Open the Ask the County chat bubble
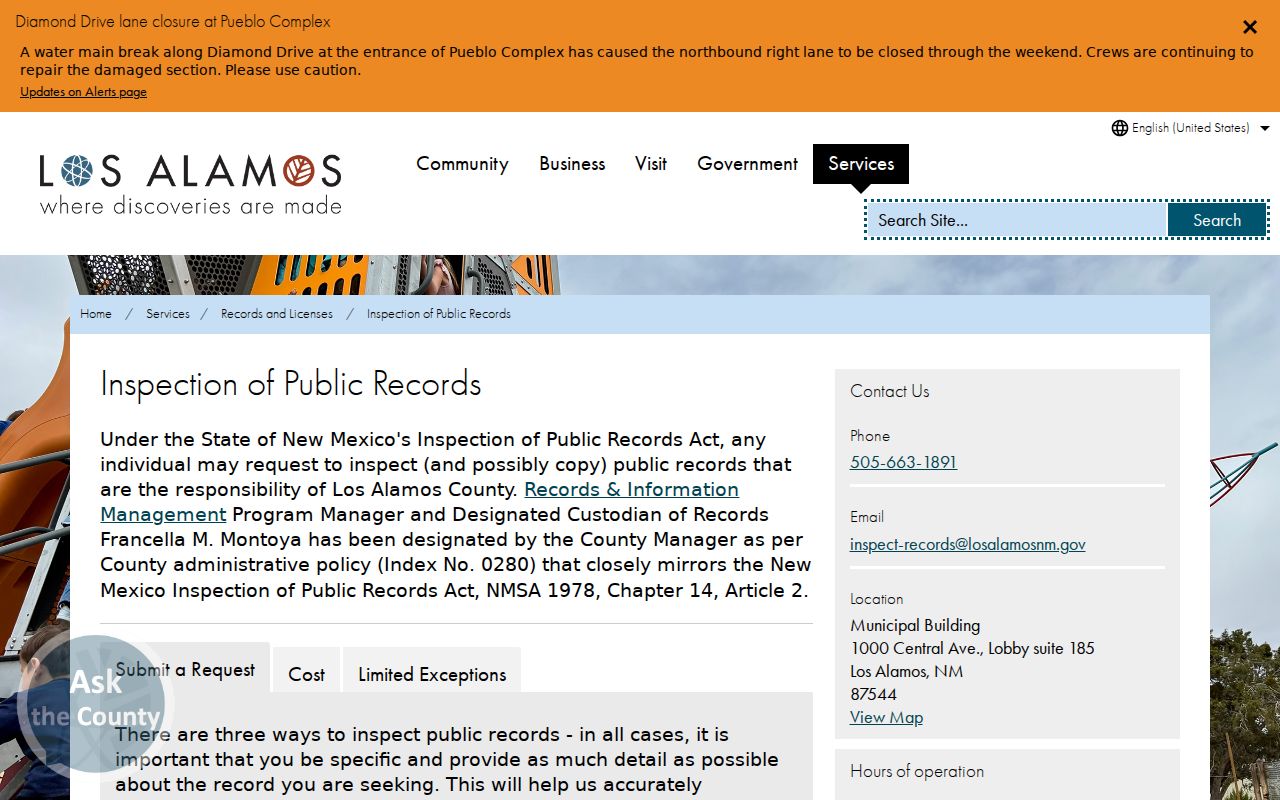The height and width of the screenshot is (800, 1280). coord(95,704)
